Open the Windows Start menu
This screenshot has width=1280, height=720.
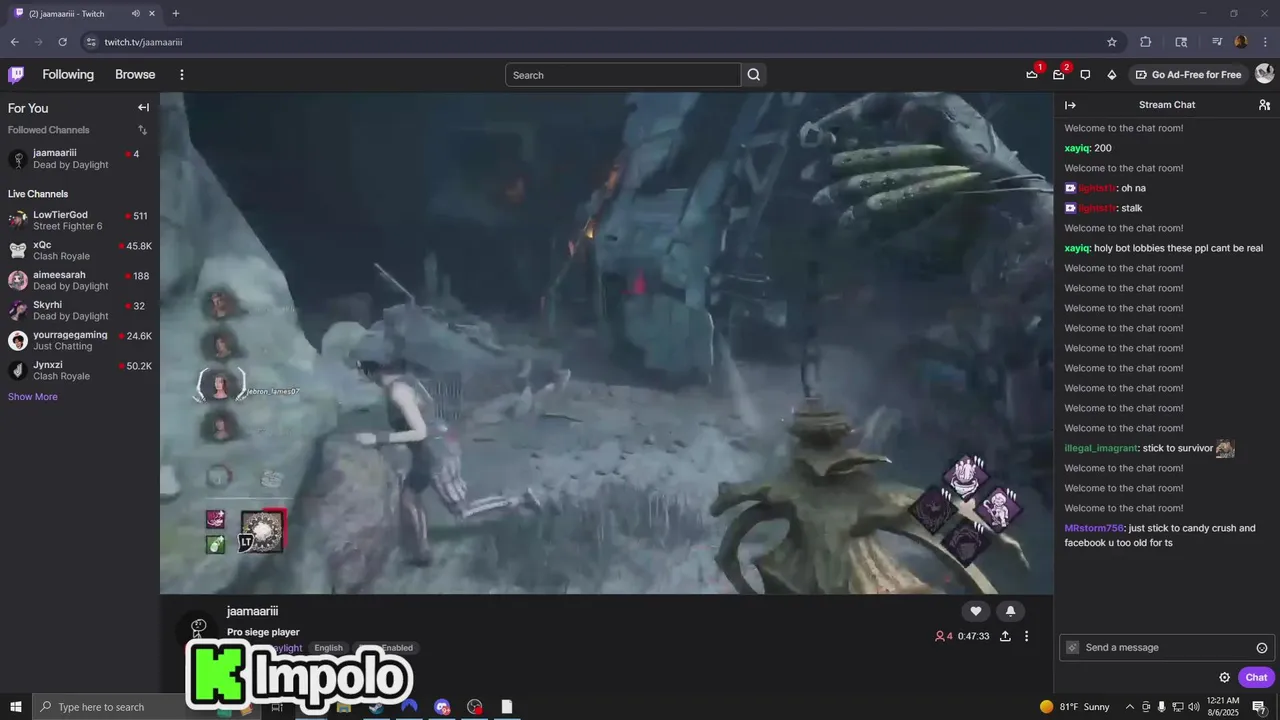15,707
